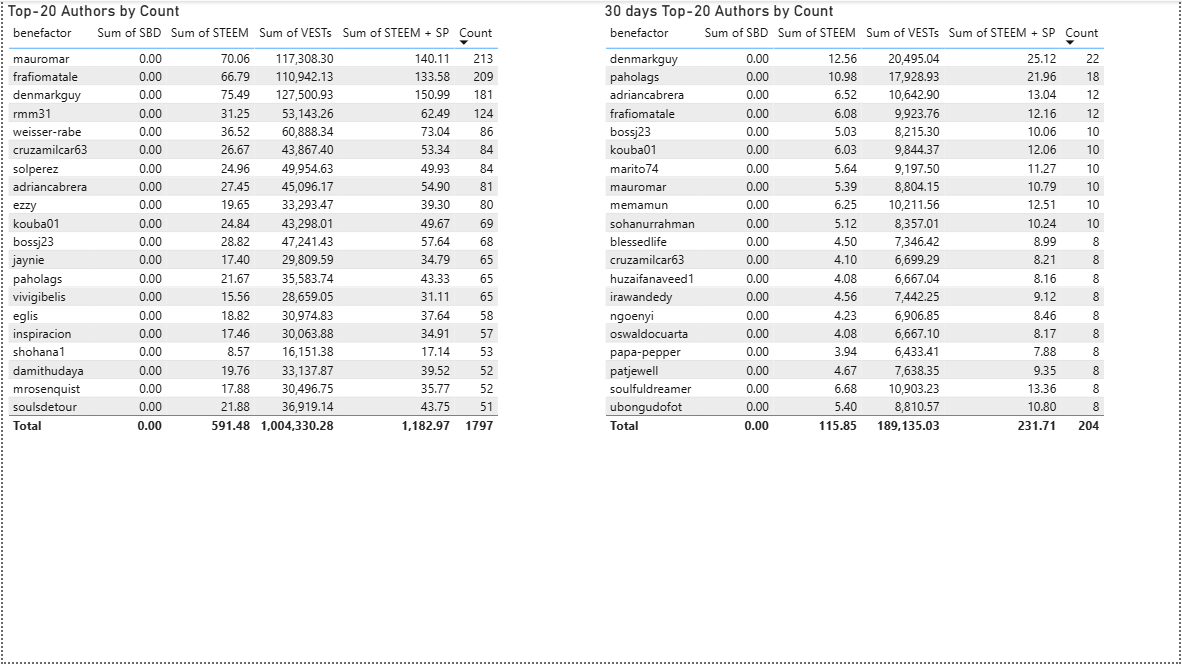This screenshot has height=665, width=1182.
Task: Select weisser-rabe row
Action: (x=253, y=132)
